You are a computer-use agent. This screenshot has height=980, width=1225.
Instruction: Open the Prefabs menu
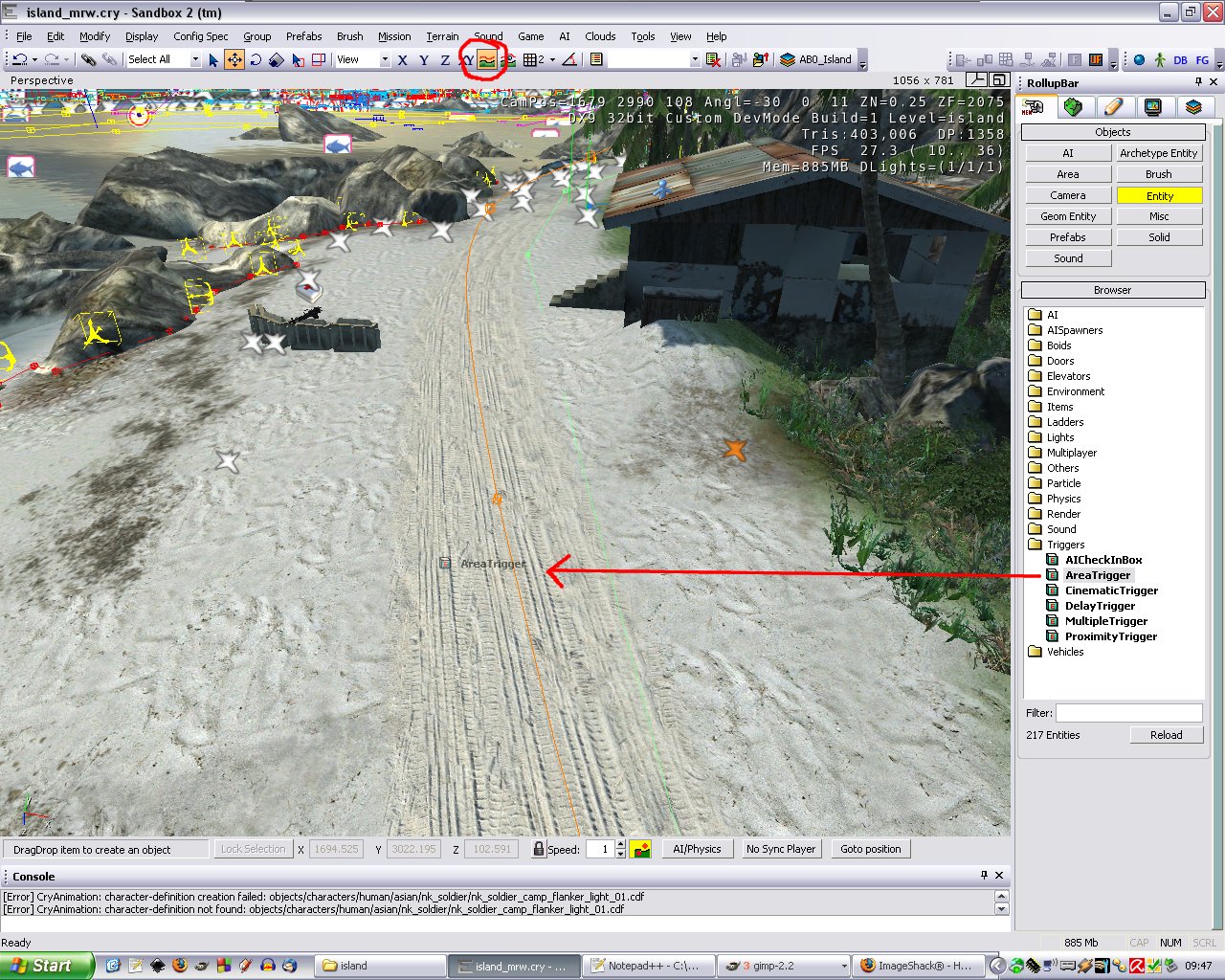coord(303,36)
